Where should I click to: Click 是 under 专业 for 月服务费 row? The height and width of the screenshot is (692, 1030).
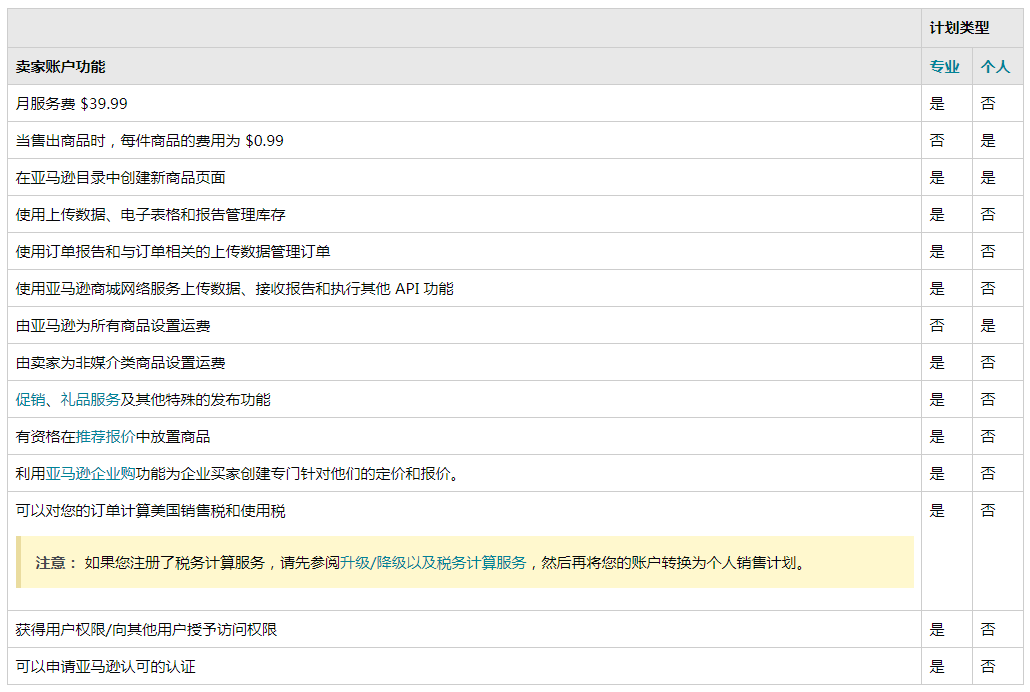coord(937,104)
